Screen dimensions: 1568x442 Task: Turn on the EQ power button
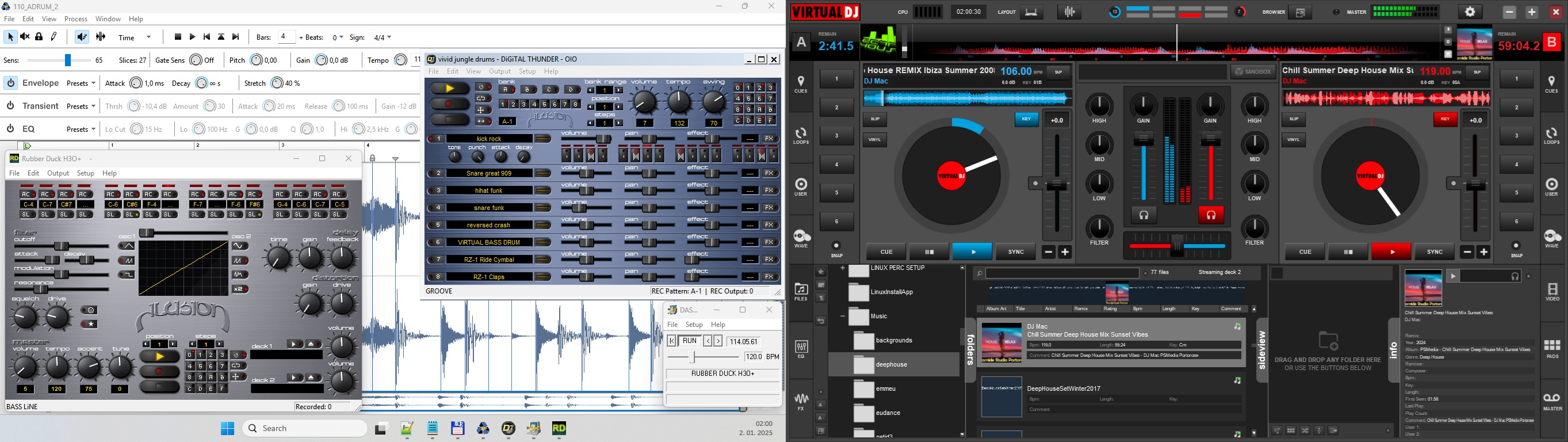[x=10, y=128]
